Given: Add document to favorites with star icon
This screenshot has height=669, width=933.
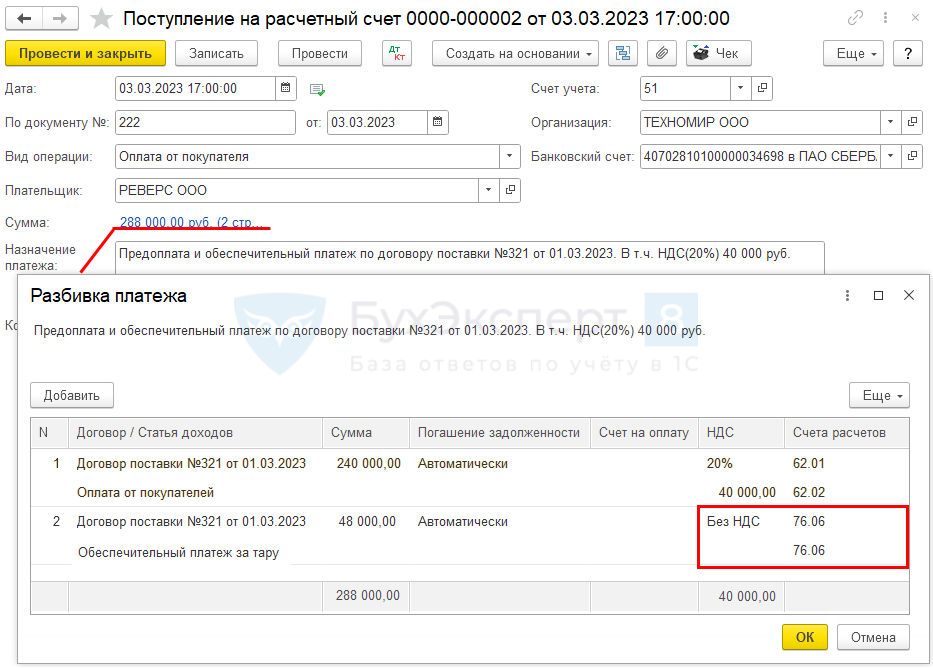Looking at the screenshot, I should (x=101, y=19).
